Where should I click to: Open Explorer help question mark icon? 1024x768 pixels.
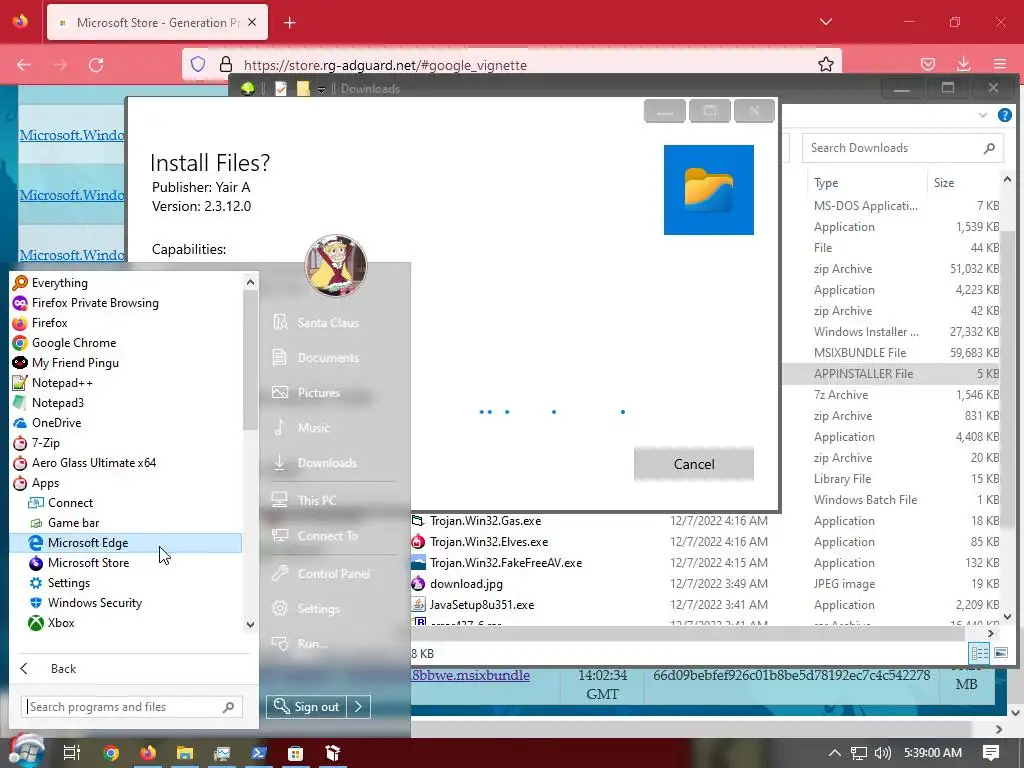coord(1004,115)
